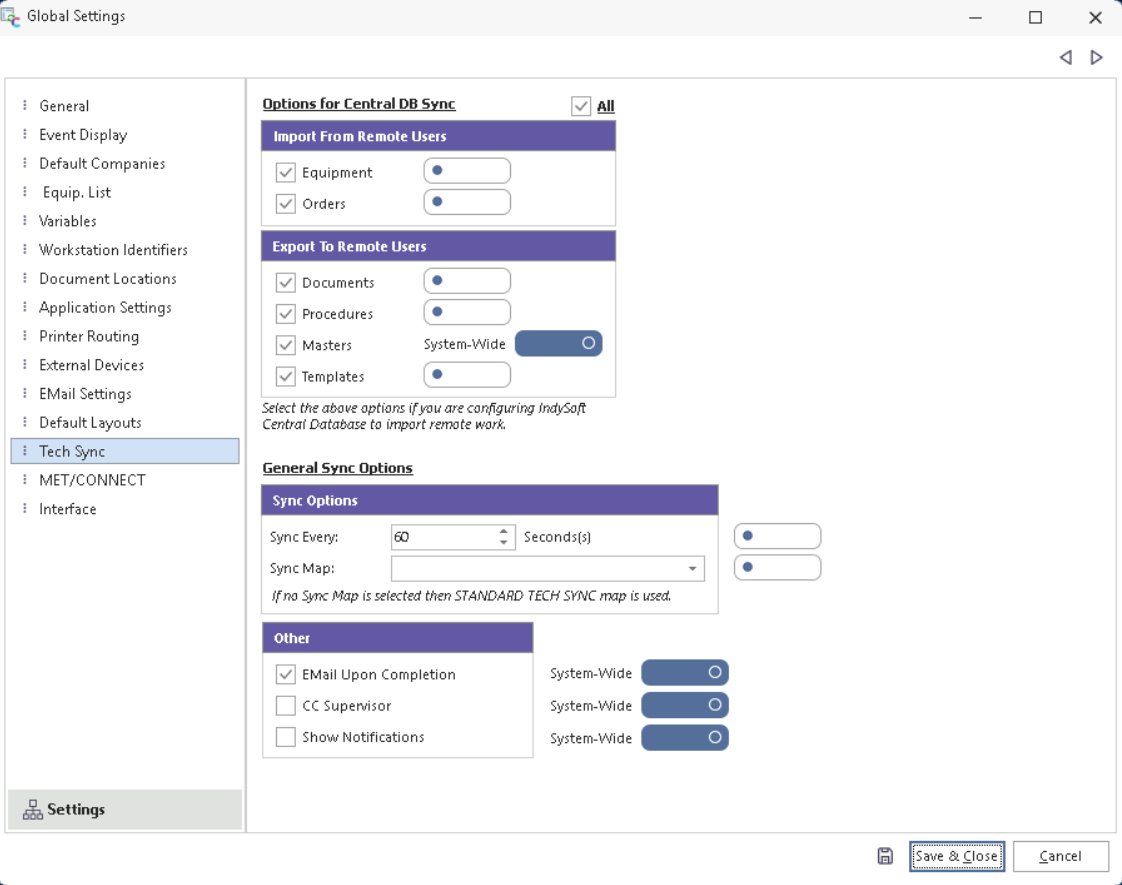
Task: Click the Save & Close button
Action: [x=956, y=856]
